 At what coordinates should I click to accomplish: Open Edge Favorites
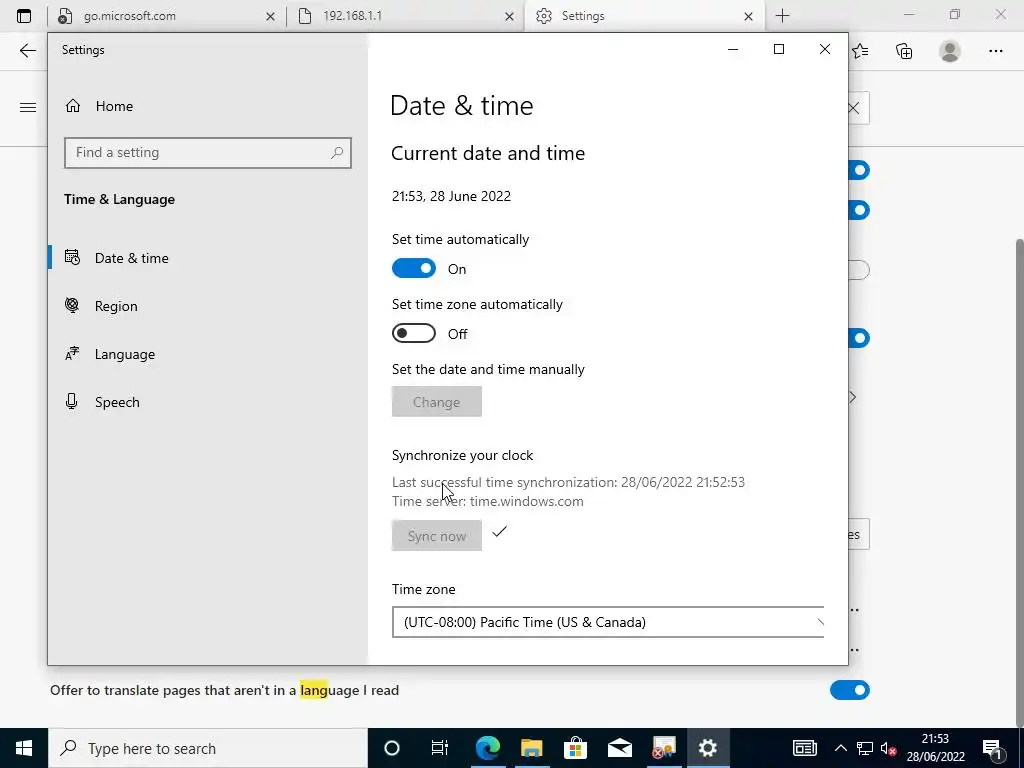tap(860, 50)
